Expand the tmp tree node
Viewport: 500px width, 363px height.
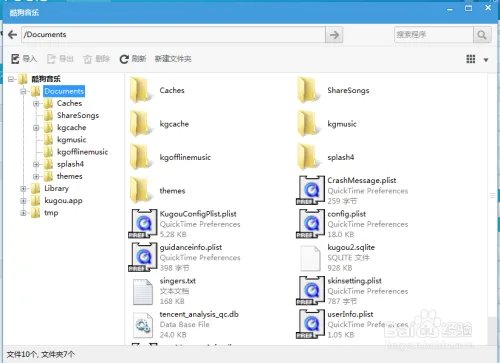(x=23, y=213)
